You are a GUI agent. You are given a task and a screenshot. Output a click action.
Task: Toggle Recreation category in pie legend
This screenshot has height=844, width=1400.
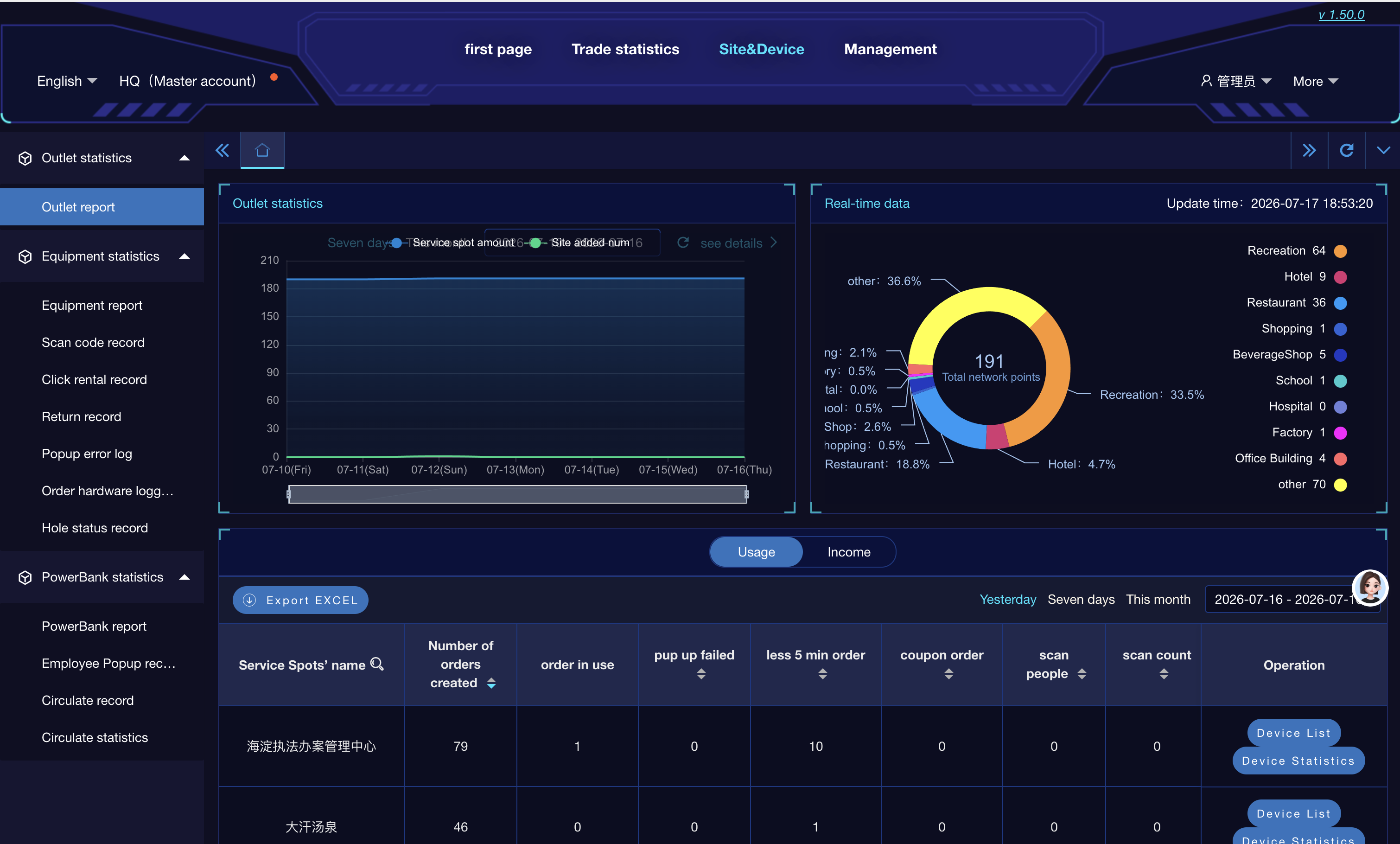coord(1297,250)
